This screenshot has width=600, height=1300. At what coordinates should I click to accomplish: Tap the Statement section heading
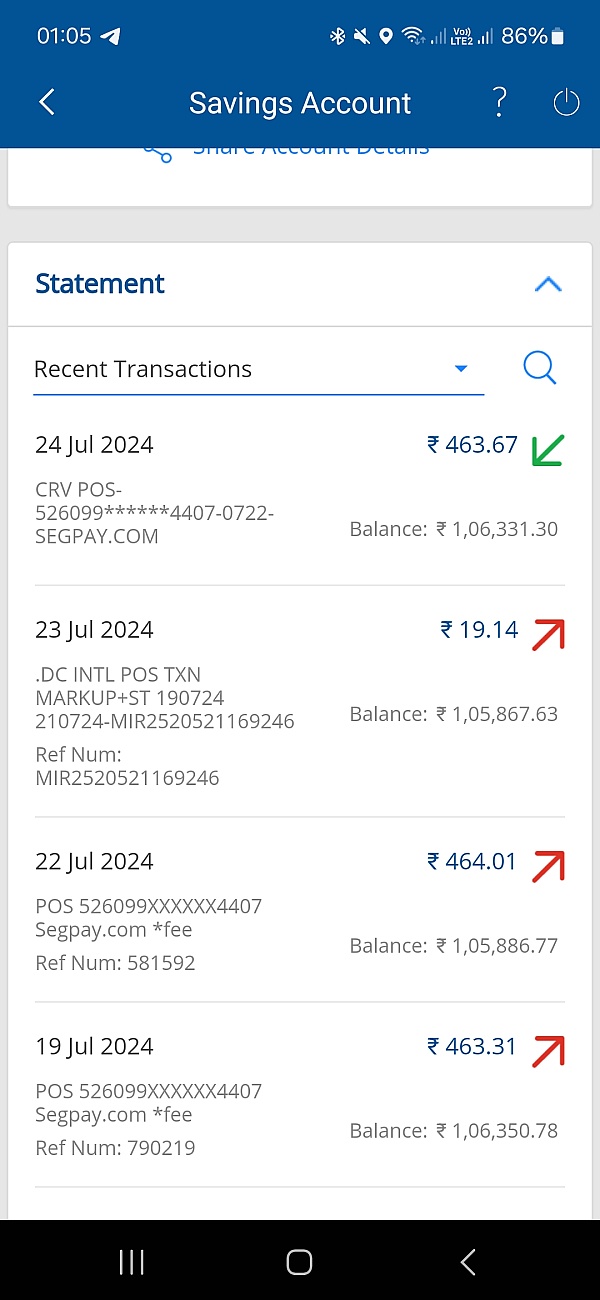pyautogui.click(x=100, y=284)
